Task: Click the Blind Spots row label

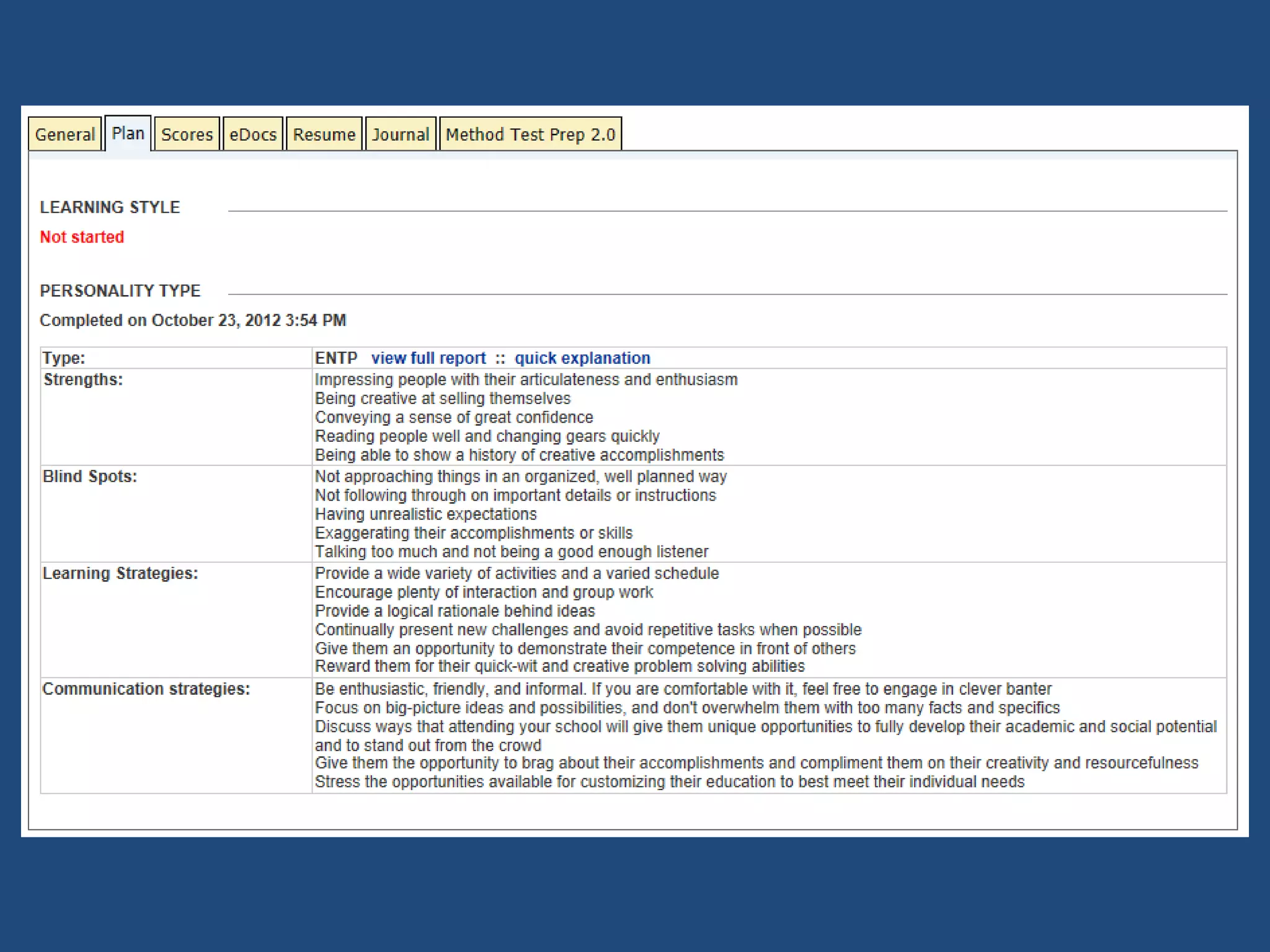Action: pos(90,476)
